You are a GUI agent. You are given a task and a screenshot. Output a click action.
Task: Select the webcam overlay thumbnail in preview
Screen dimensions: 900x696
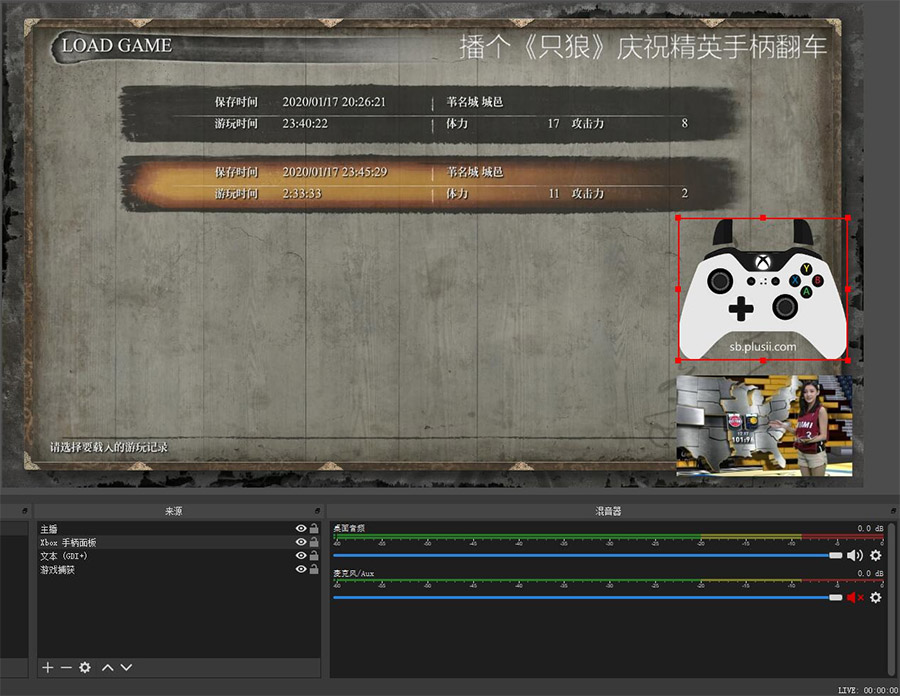click(765, 425)
